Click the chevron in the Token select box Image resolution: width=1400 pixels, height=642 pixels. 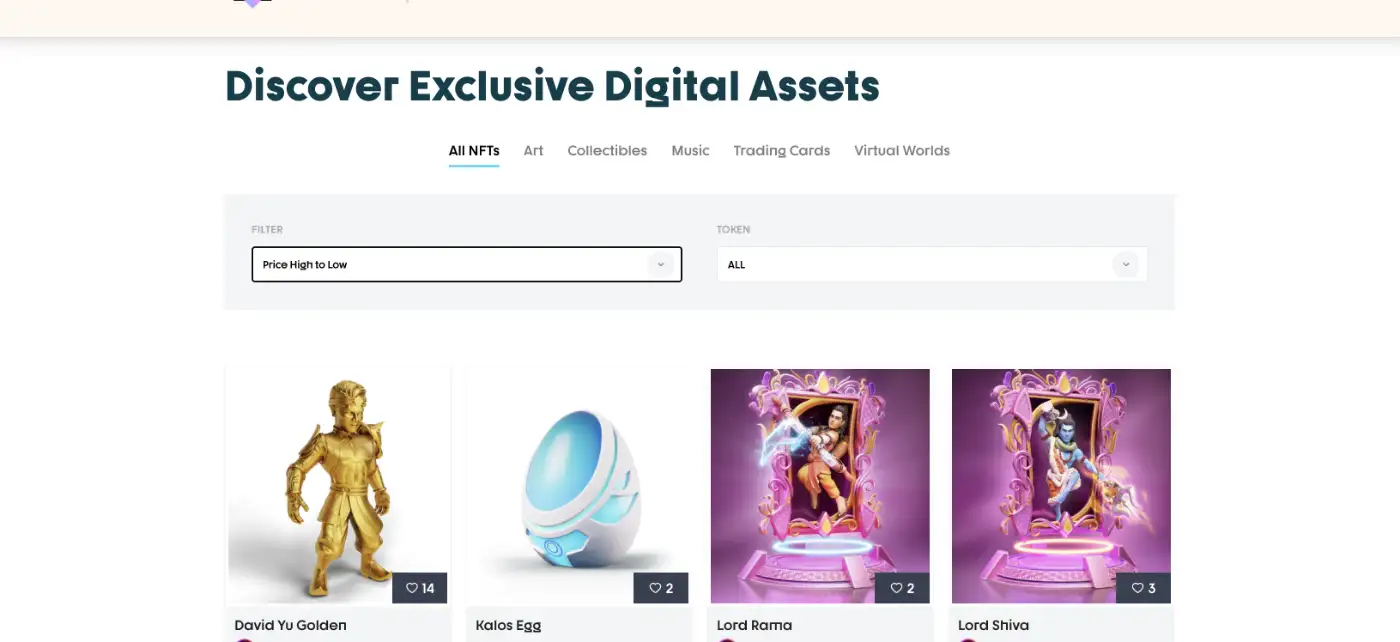tap(1126, 264)
